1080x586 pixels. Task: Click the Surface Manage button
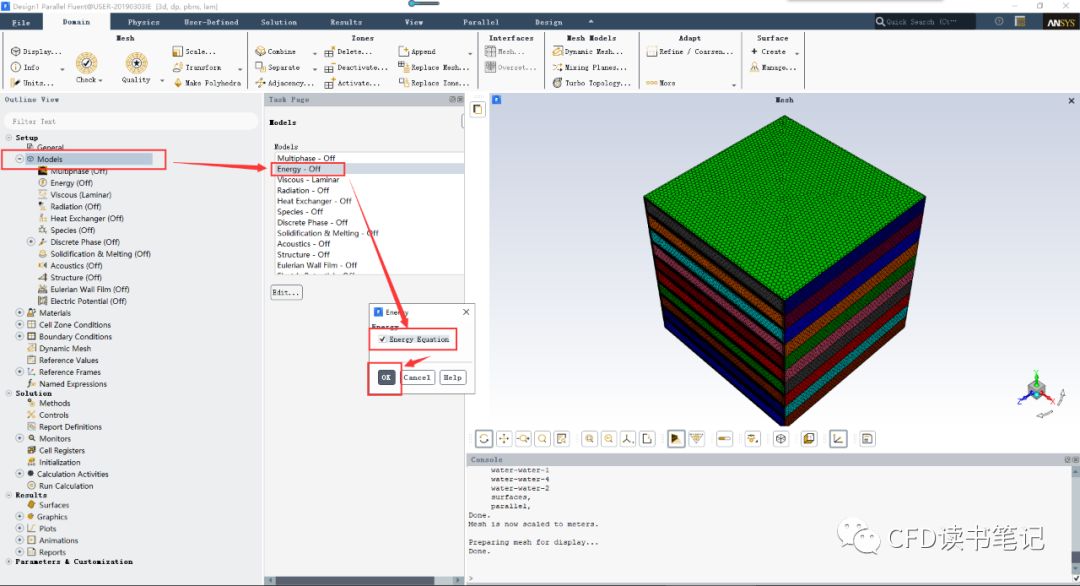tap(773, 67)
